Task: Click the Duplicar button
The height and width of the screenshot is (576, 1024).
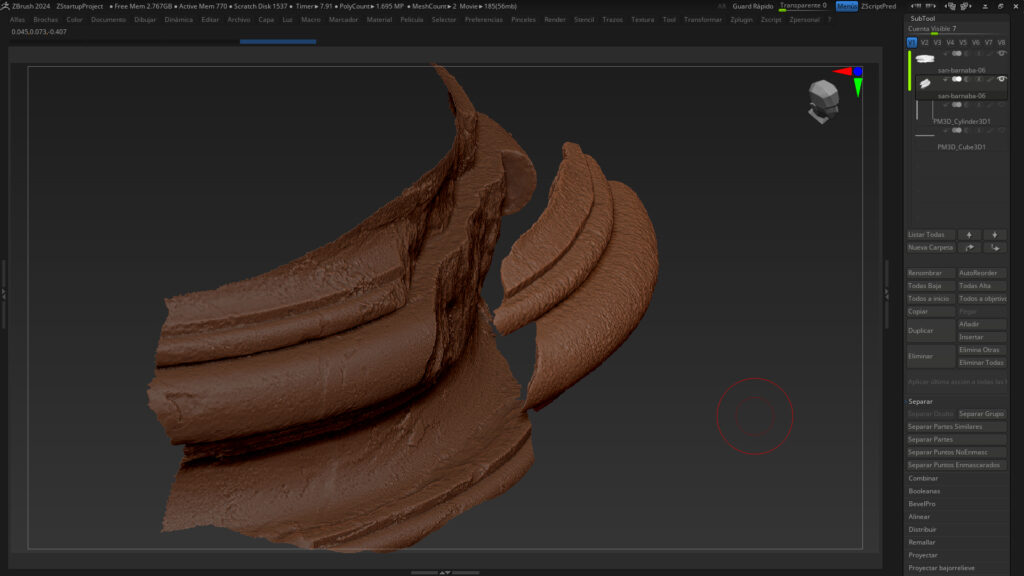Action: point(930,330)
